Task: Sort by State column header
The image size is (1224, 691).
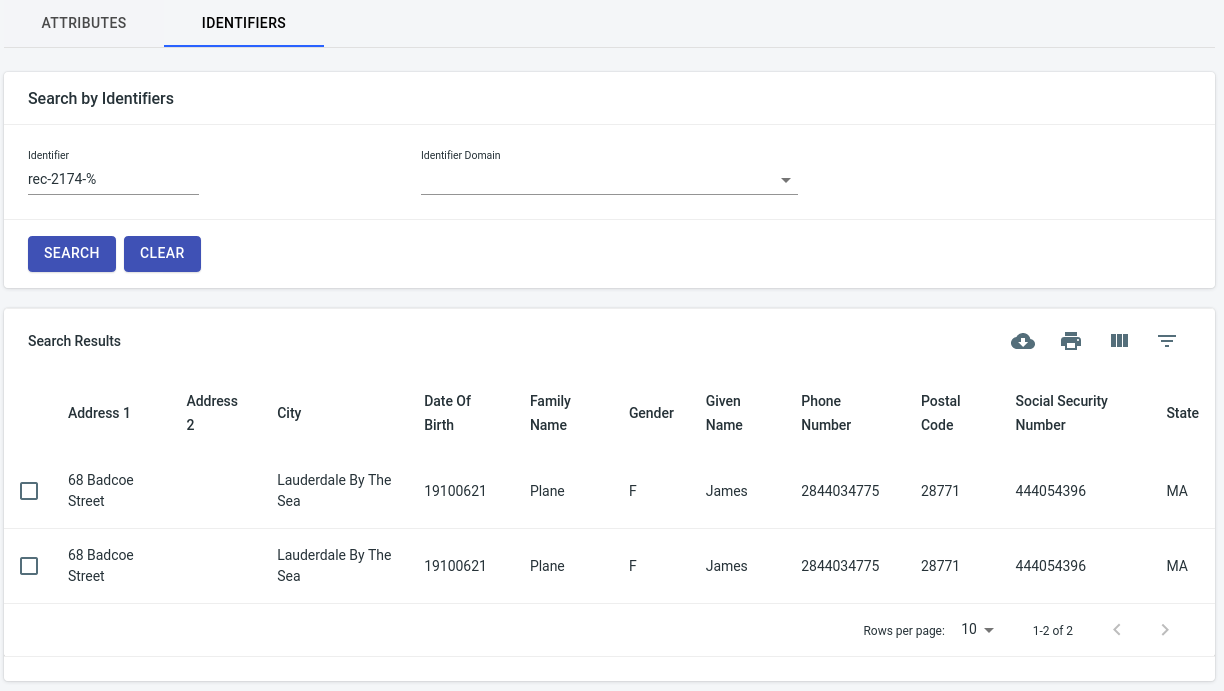Action: tap(1182, 413)
